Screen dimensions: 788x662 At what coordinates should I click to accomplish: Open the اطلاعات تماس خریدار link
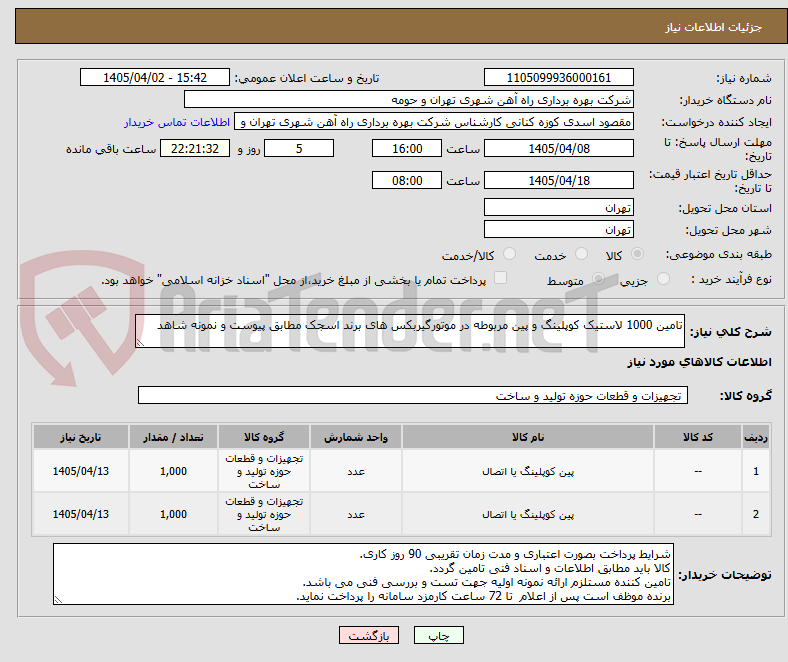tap(177, 122)
